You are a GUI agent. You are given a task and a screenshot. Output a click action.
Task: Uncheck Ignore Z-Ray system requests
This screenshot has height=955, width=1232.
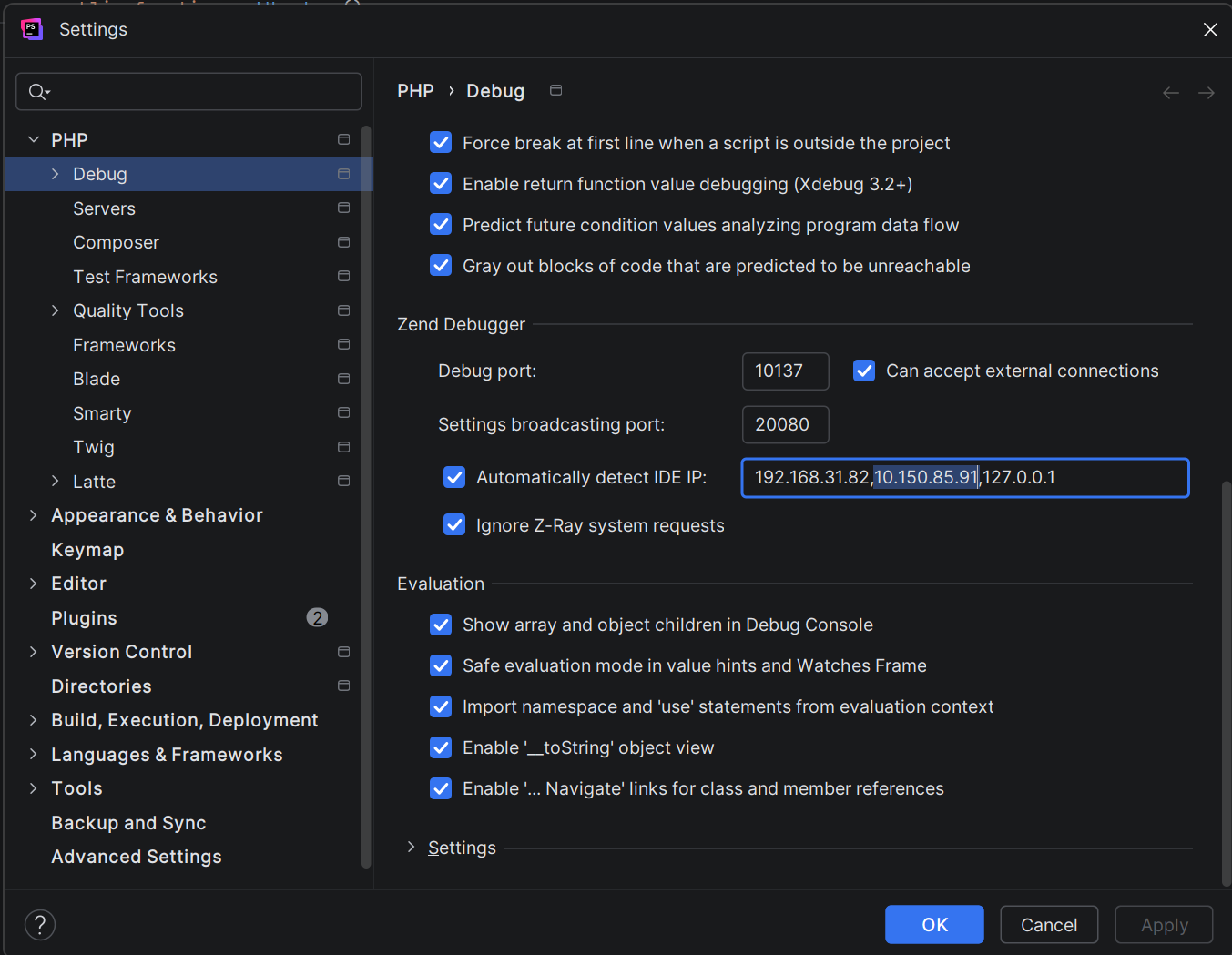coord(454,525)
